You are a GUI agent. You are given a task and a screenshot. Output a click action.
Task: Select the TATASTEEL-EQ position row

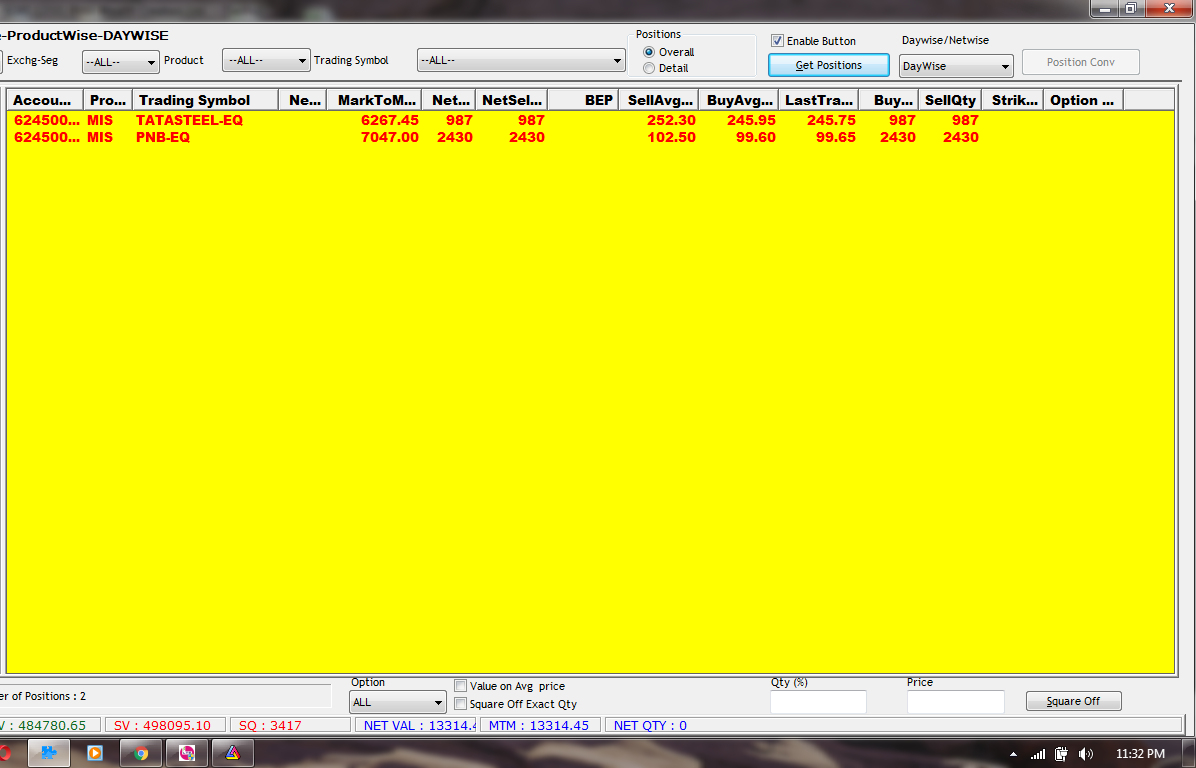pyautogui.click(x=590, y=120)
